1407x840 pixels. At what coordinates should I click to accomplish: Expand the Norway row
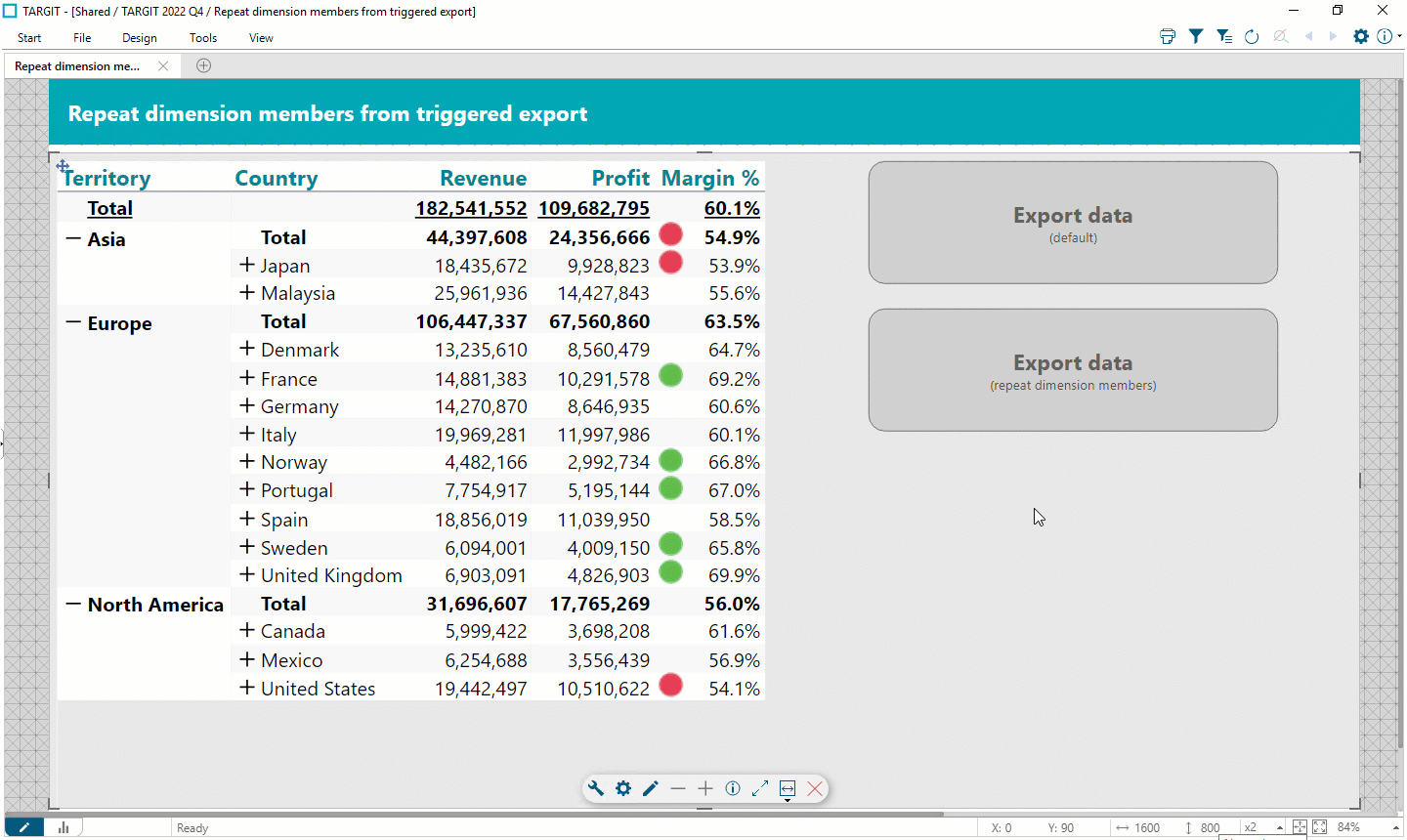pyautogui.click(x=247, y=461)
